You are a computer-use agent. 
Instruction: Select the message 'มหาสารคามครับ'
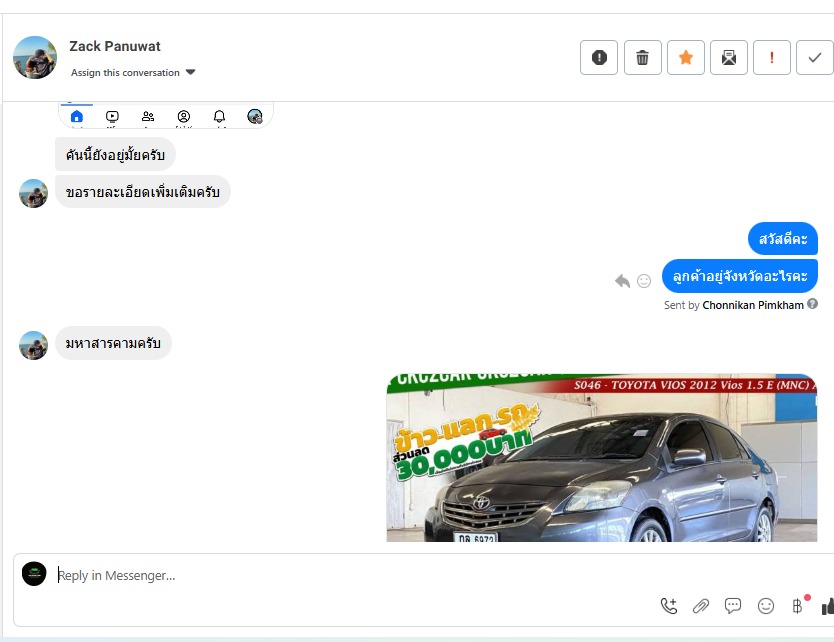coord(113,343)
